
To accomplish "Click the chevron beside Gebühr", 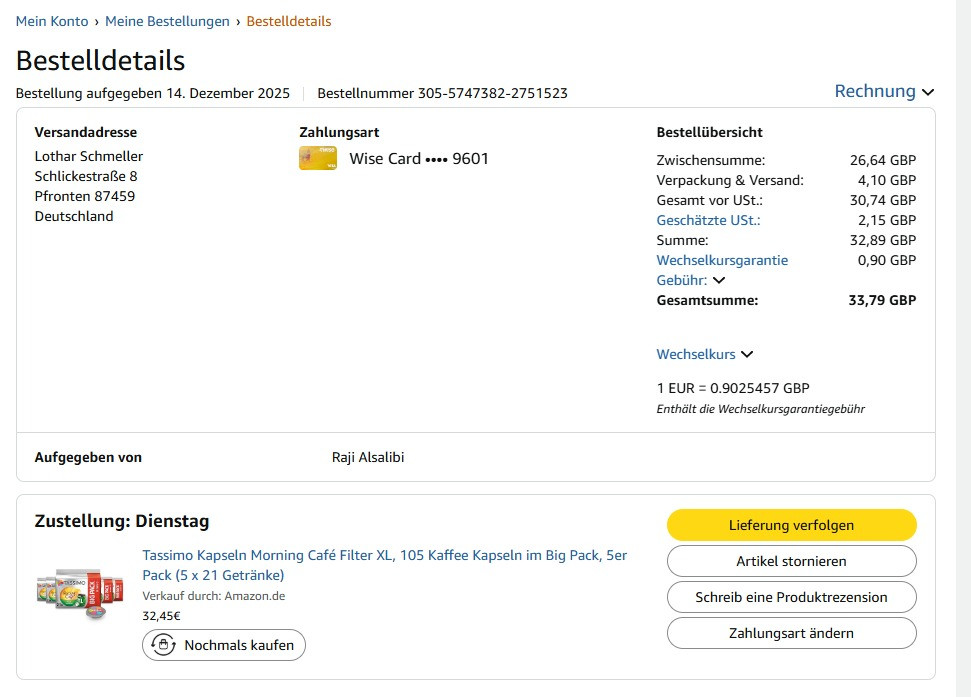I will pos(719,280).
